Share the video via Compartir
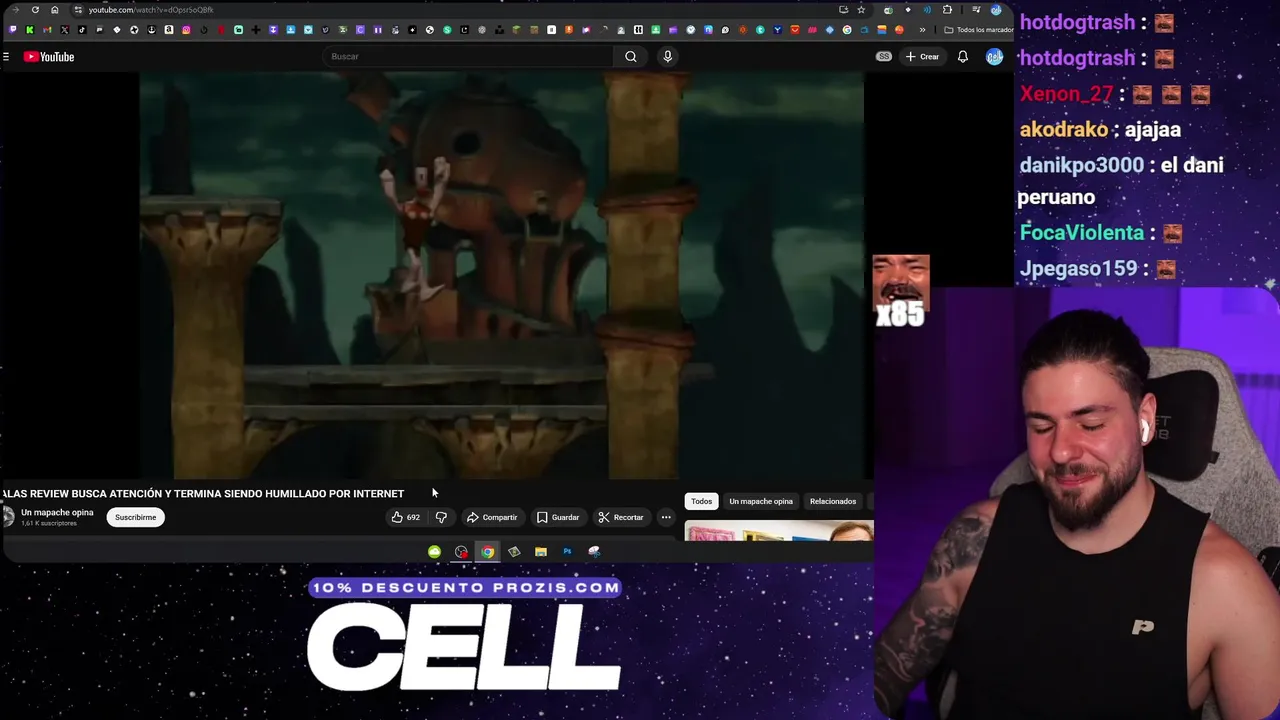The height and width of the screenshot is (720, 1280). tap(492, 517)
